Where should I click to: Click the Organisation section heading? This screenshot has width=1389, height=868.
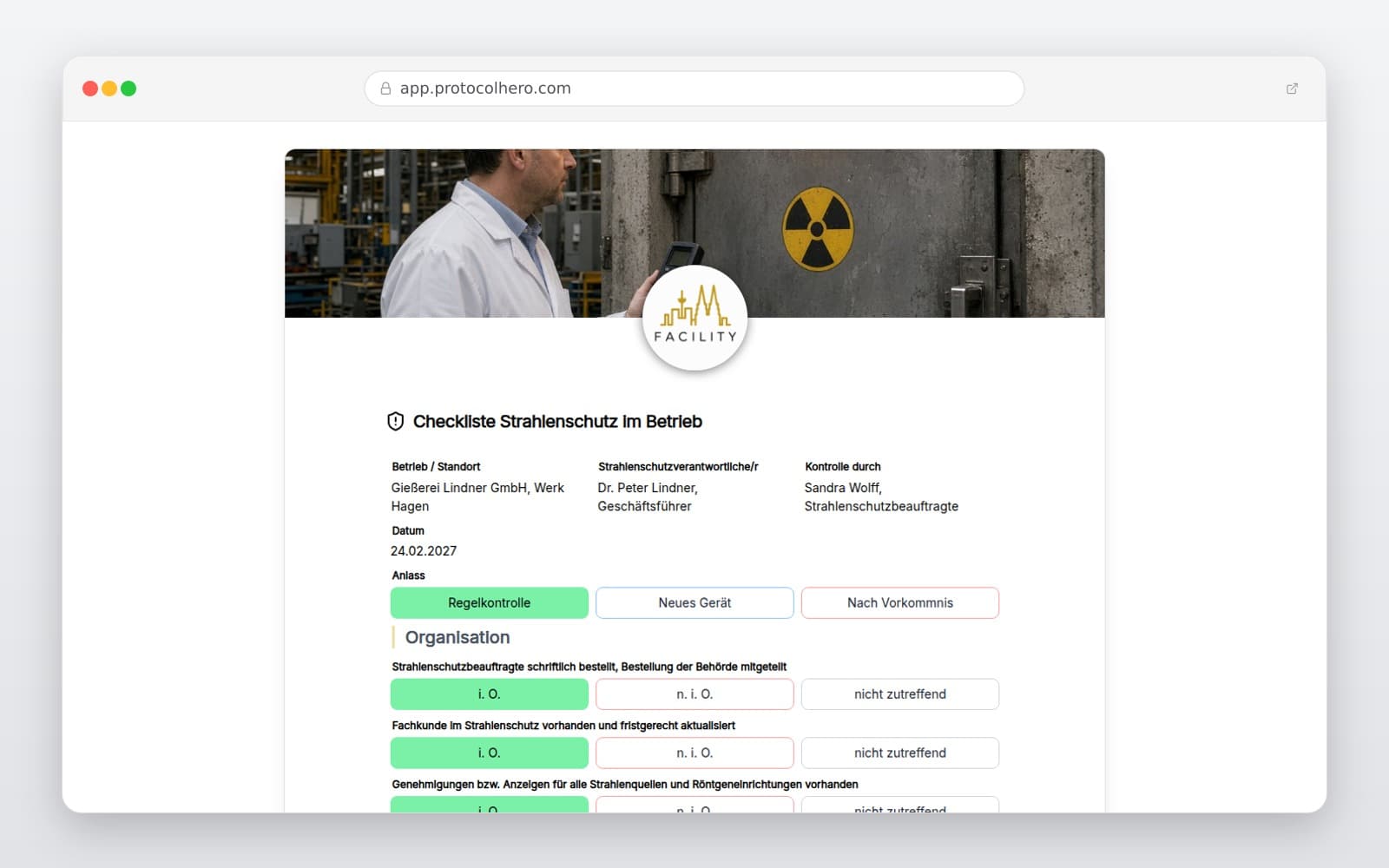pos(458,638)
